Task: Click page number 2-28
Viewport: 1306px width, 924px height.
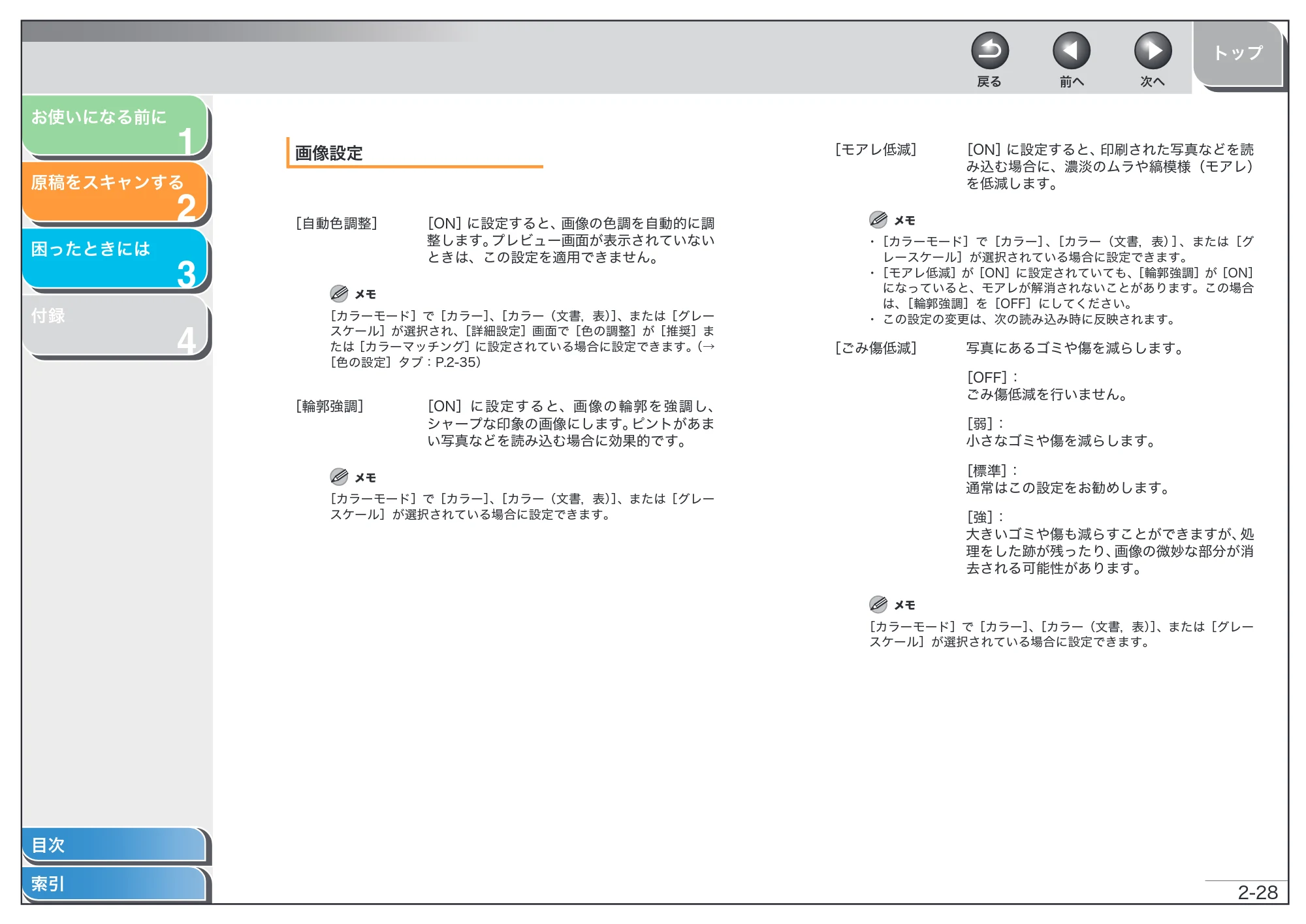Action: [x=1258, y=892]
